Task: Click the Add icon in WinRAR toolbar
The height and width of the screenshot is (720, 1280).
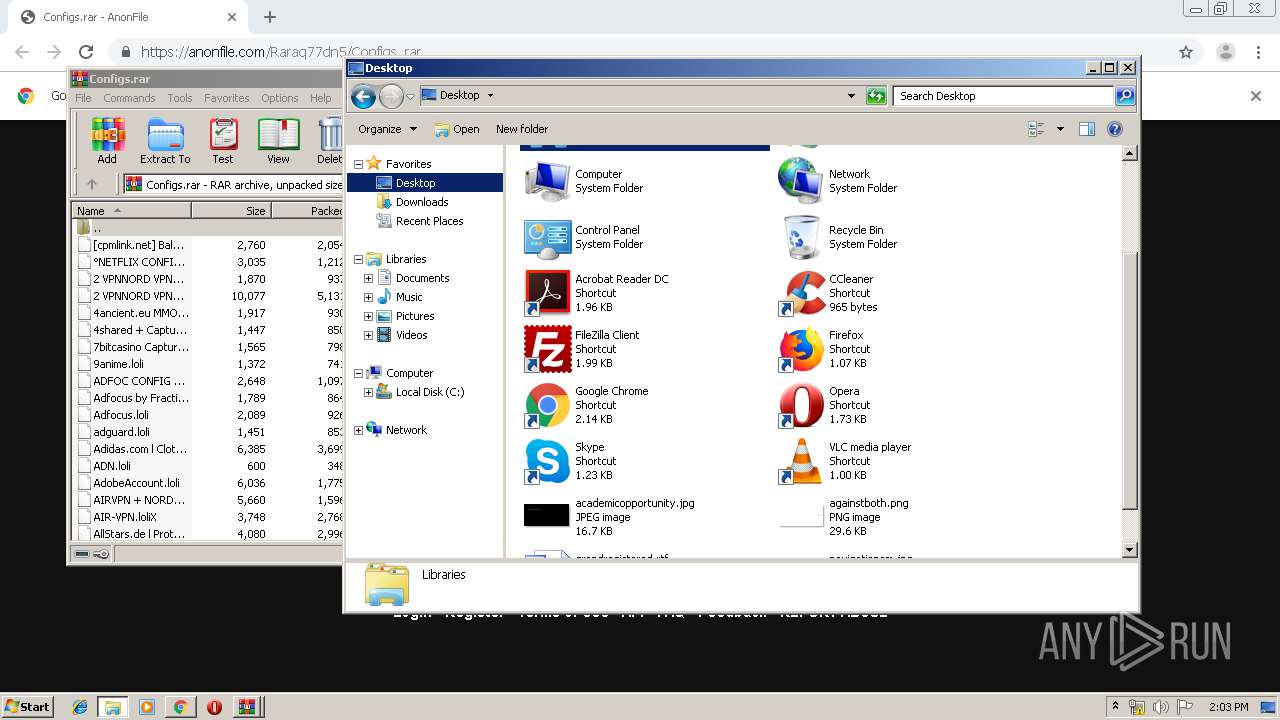Action: [x=107, y=141]
